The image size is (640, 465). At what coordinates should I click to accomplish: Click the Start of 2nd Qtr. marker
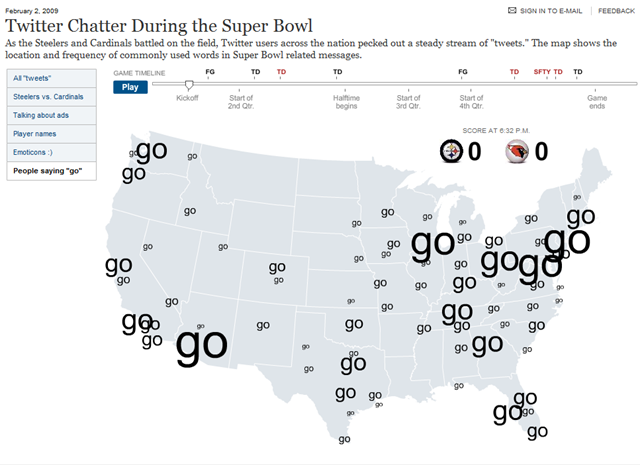point(241,102)
